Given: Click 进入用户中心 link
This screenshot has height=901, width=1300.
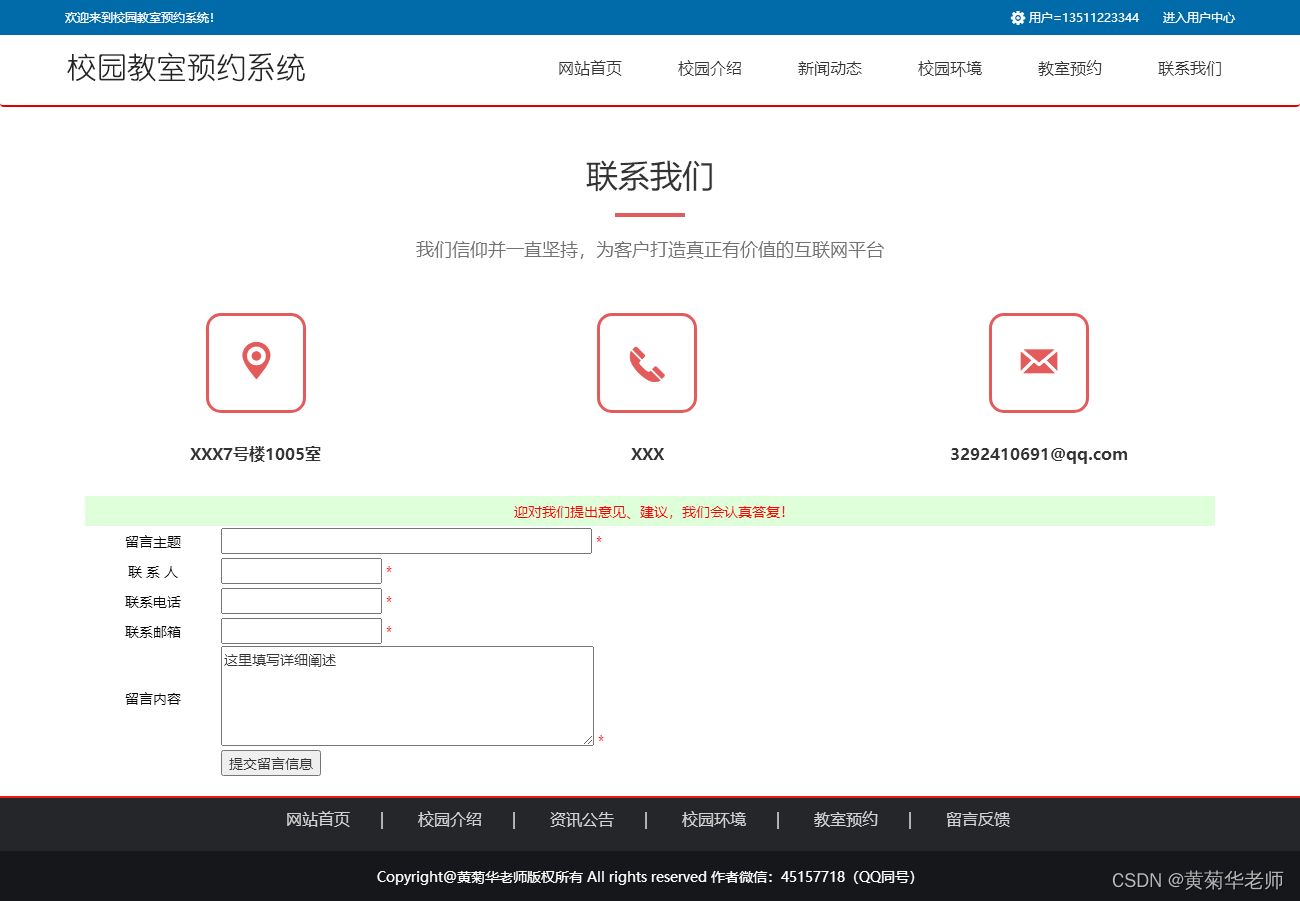Looking at the screenshot, I should pos(1198,17).
